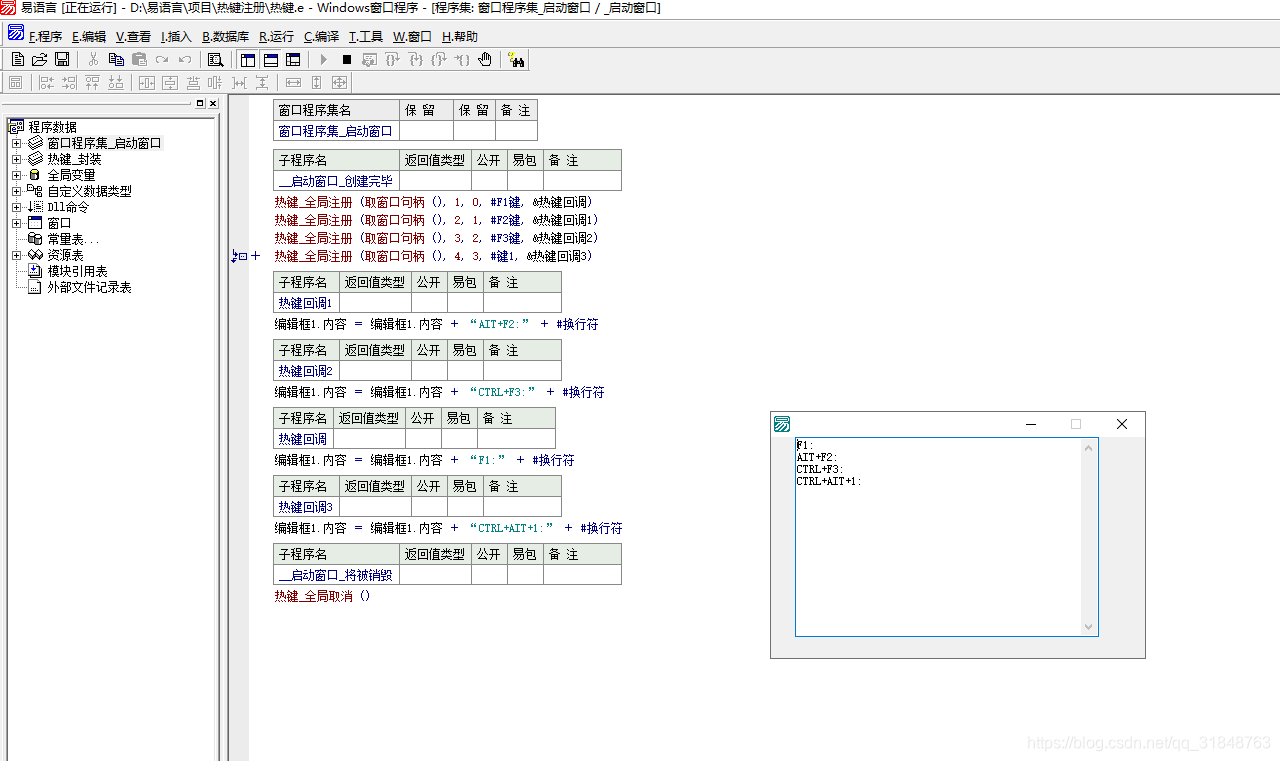
Task: Click the _启动窗口_创建完毕 subroutine name cell
Action: pyautogui.click(x=336, y=181)
